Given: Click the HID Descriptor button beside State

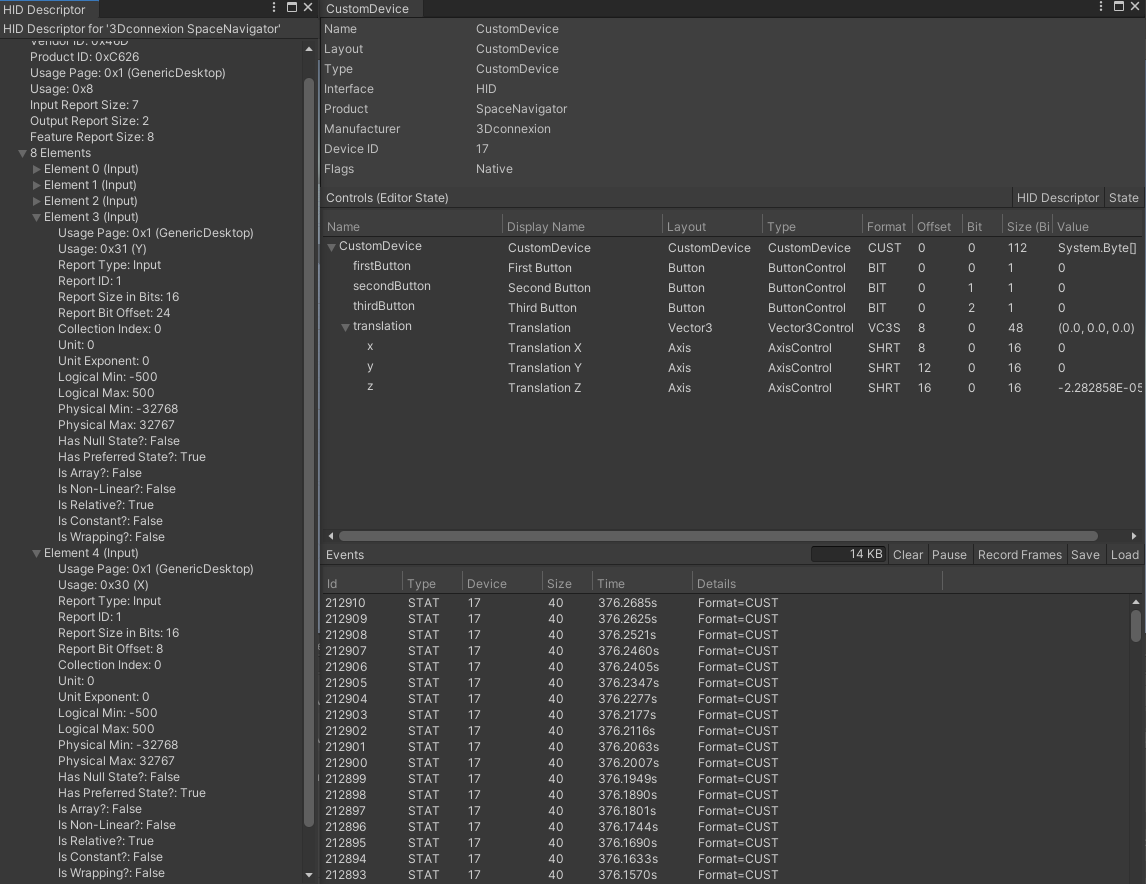Looking at the screenshot, I should click(1058, 197).
